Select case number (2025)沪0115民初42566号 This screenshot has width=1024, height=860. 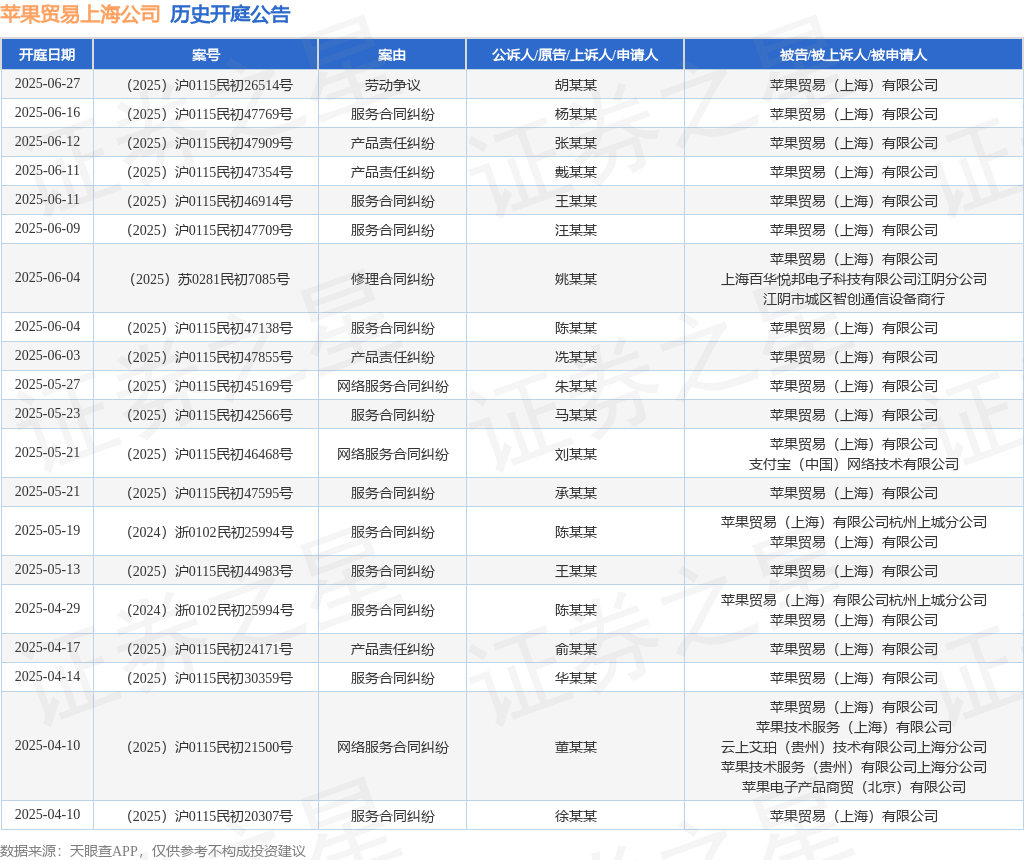pos(210,415)
